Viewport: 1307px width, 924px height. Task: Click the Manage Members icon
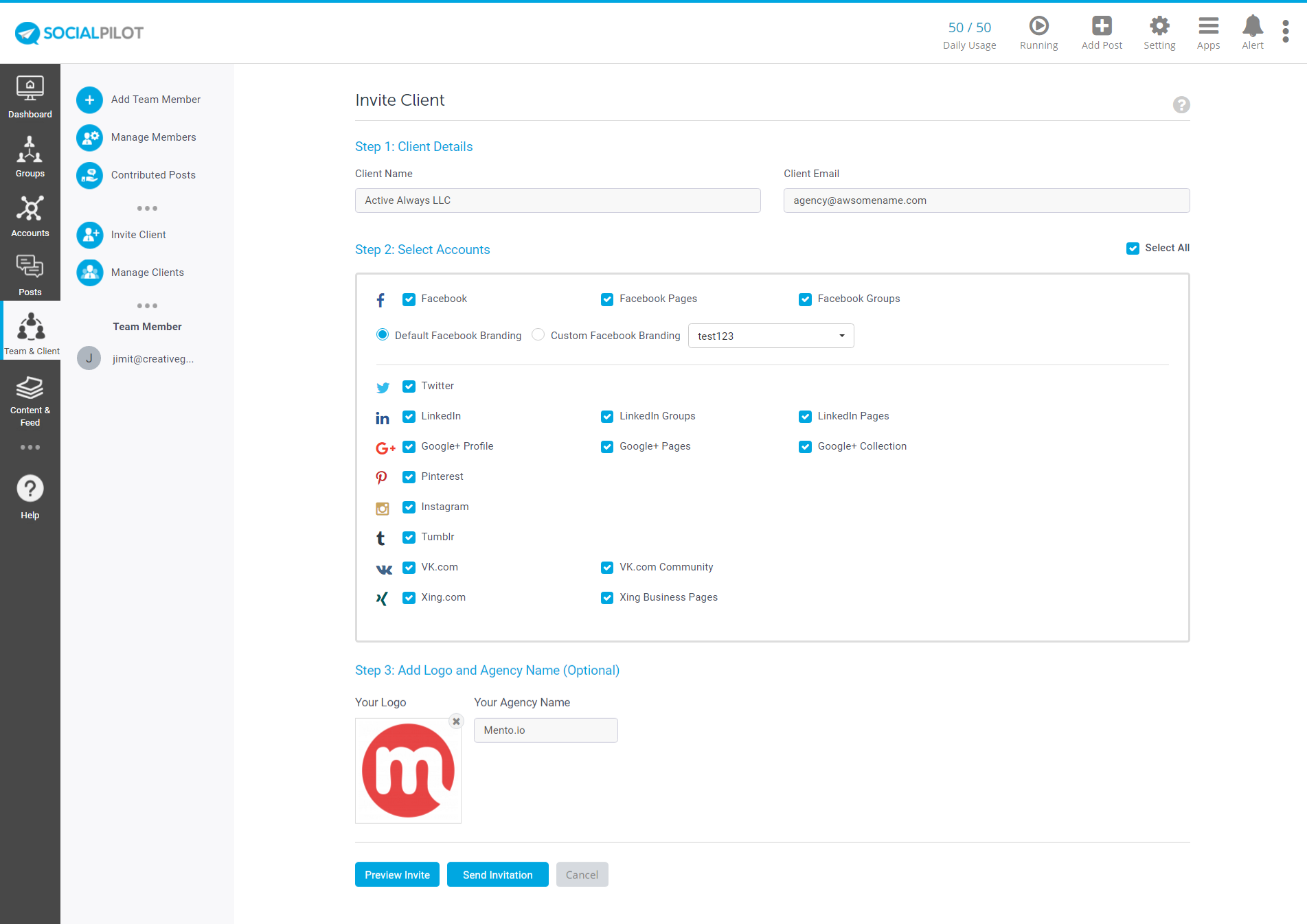89,137
